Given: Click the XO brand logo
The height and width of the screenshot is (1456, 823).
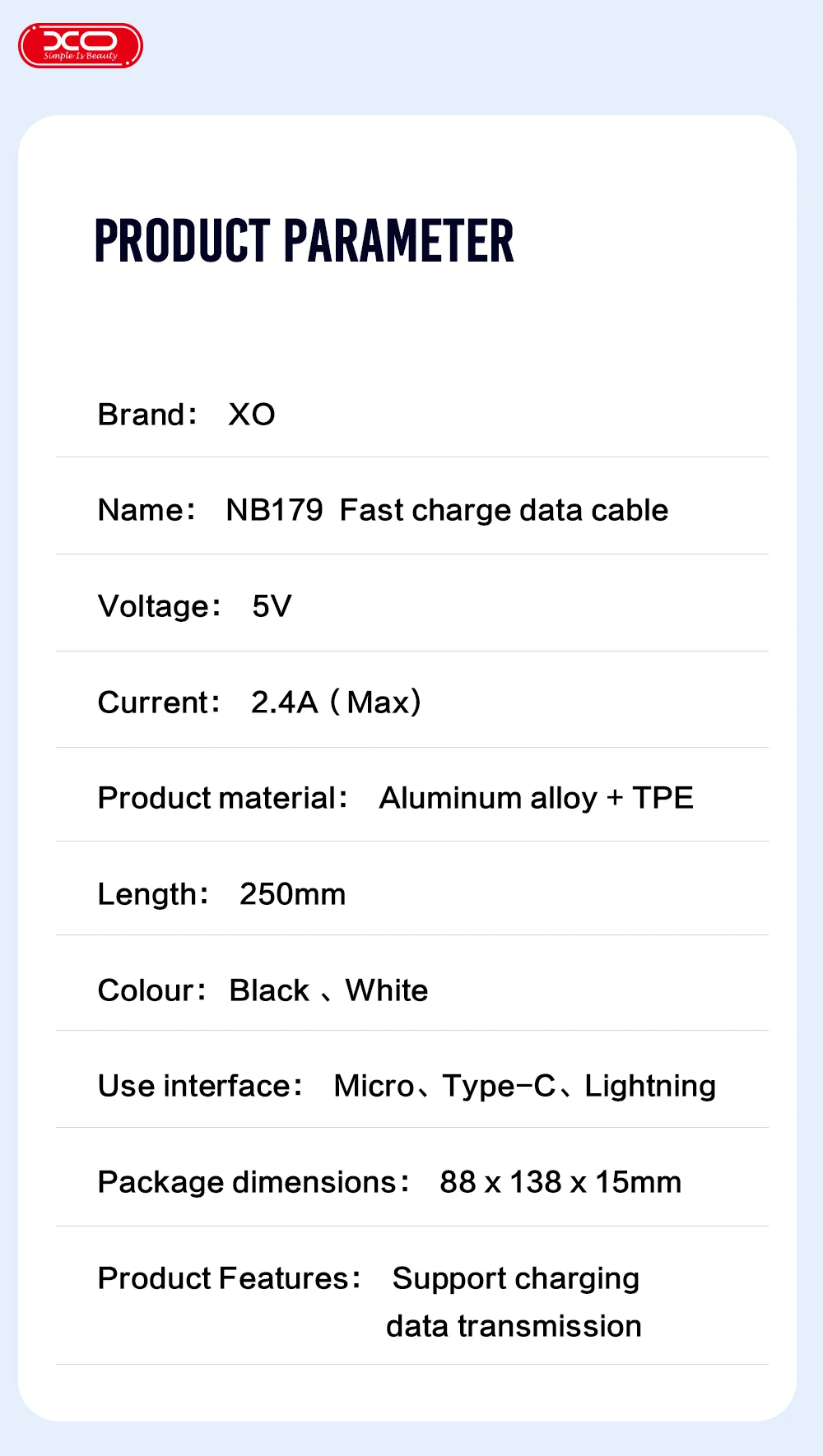Looking at the screenshot, I should [x=81, y=45].
